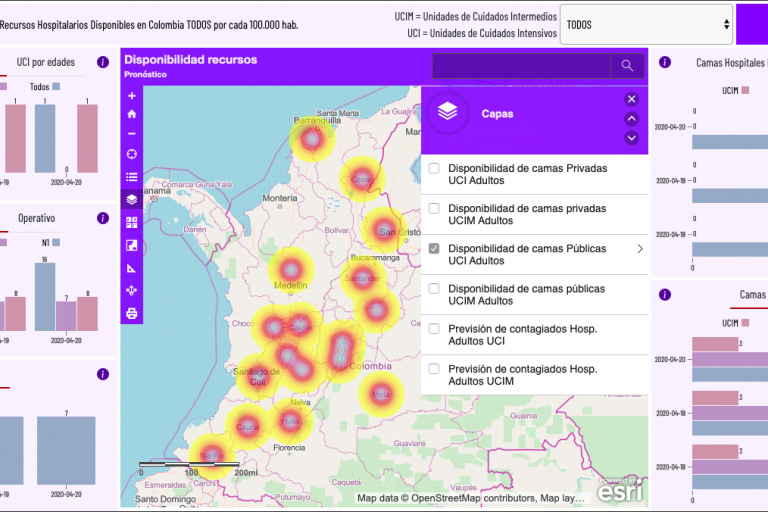This screenshot has width=768, height=512.
Task: Open info for UCI por edades chart
Action: coord(103,62)
